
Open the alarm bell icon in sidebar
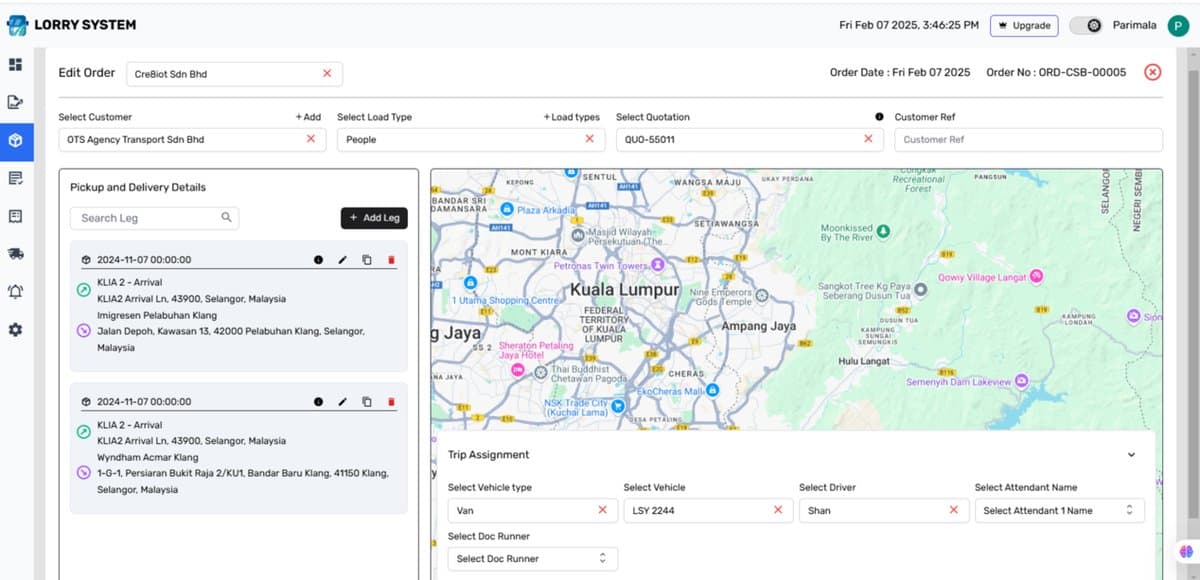[15, 292]
